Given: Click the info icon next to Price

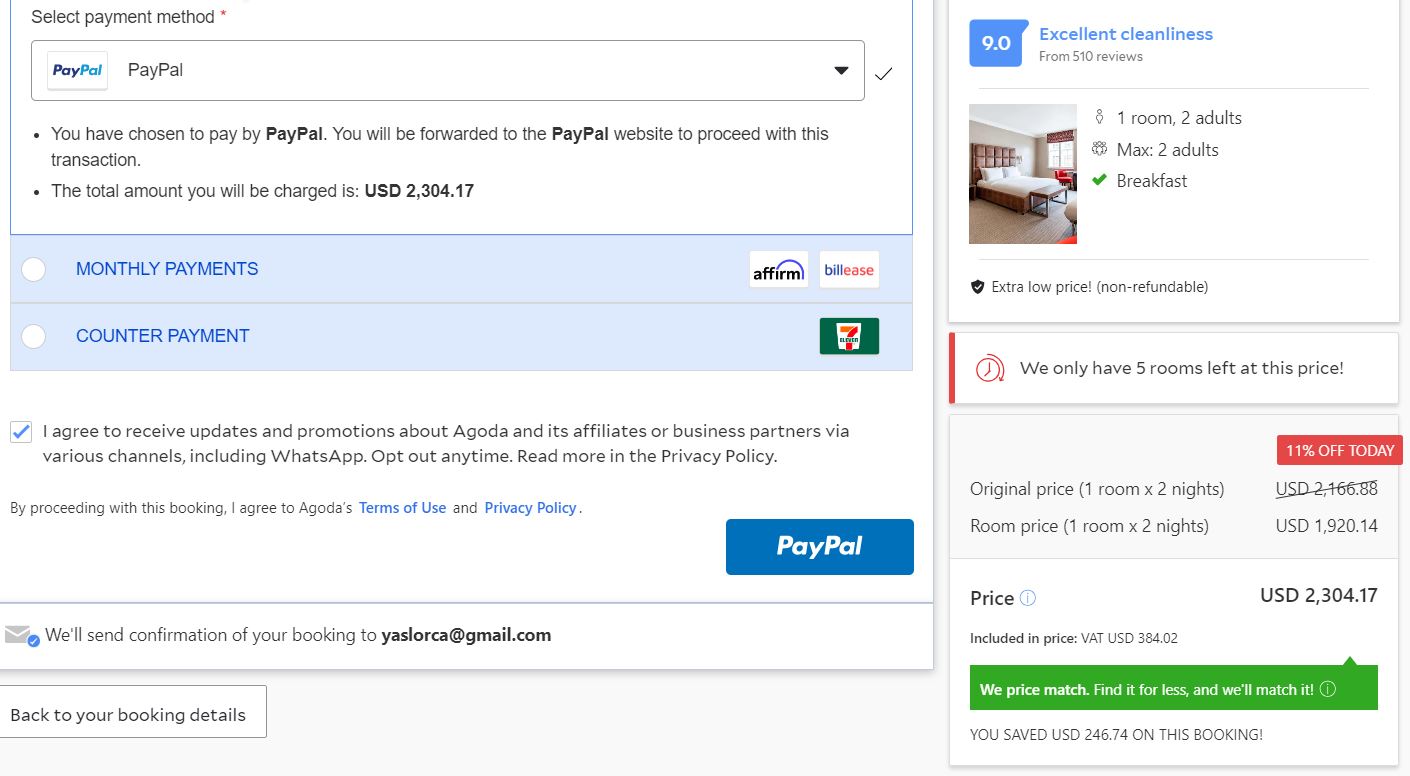Looking at the screenshot, I should 1028,598.
